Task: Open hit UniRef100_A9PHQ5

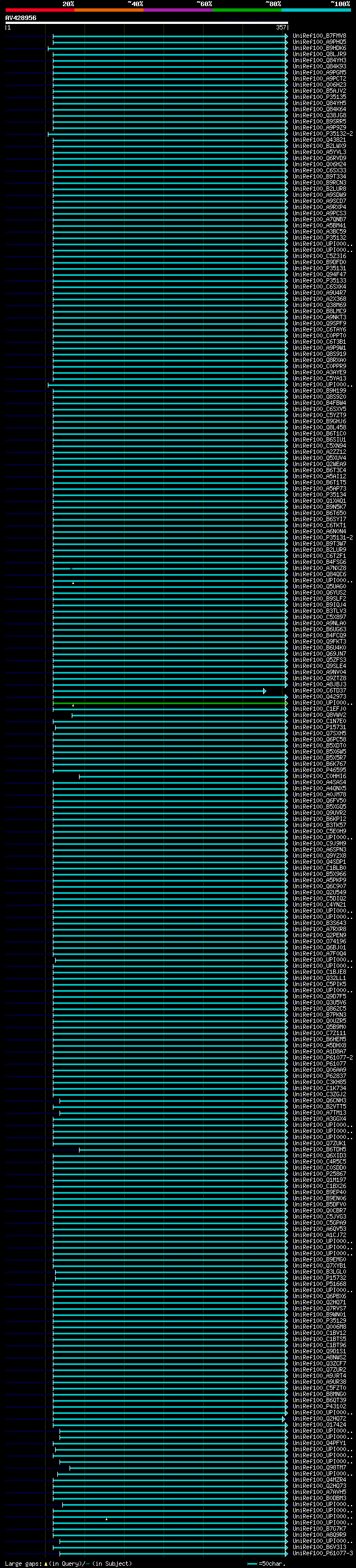Action: point(319,42)
